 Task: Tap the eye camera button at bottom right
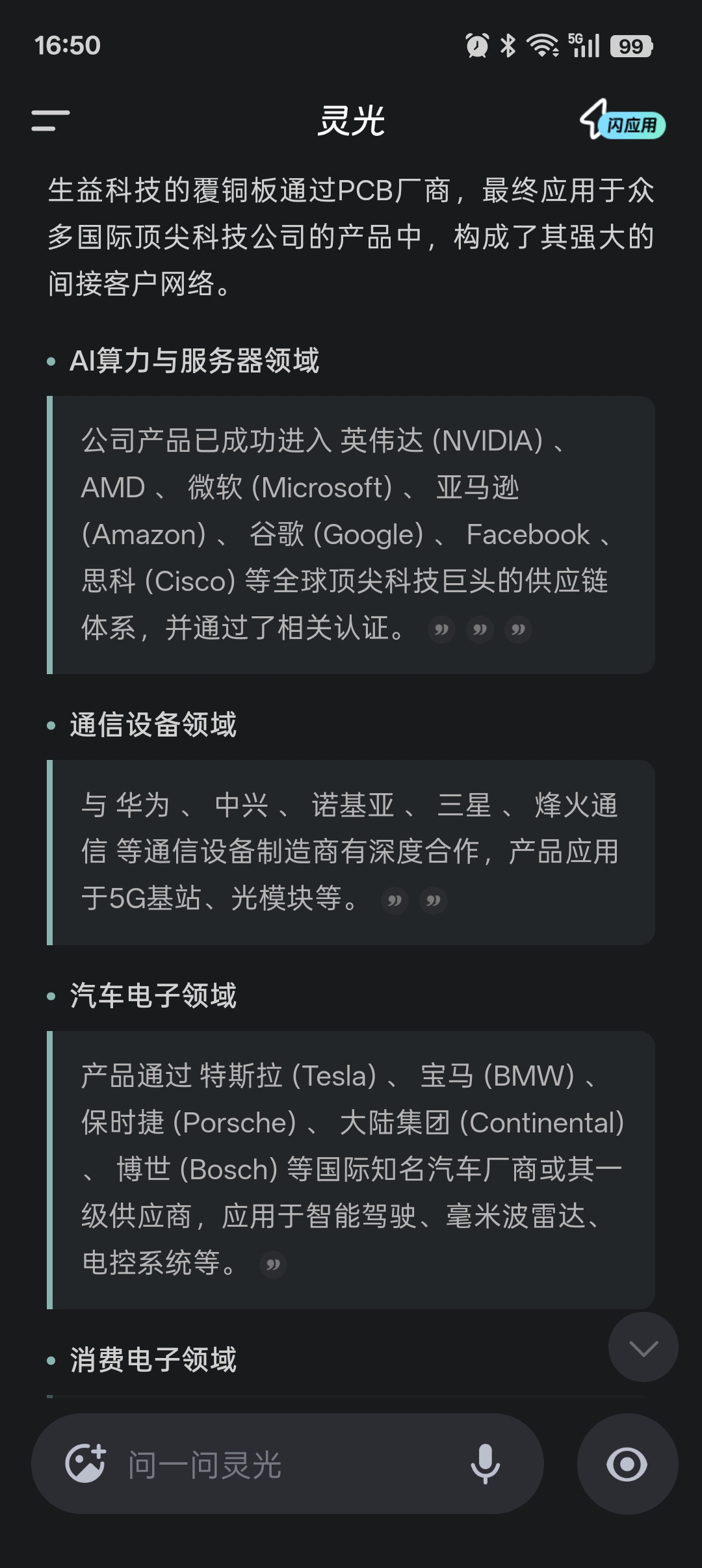coord(627,1464)
